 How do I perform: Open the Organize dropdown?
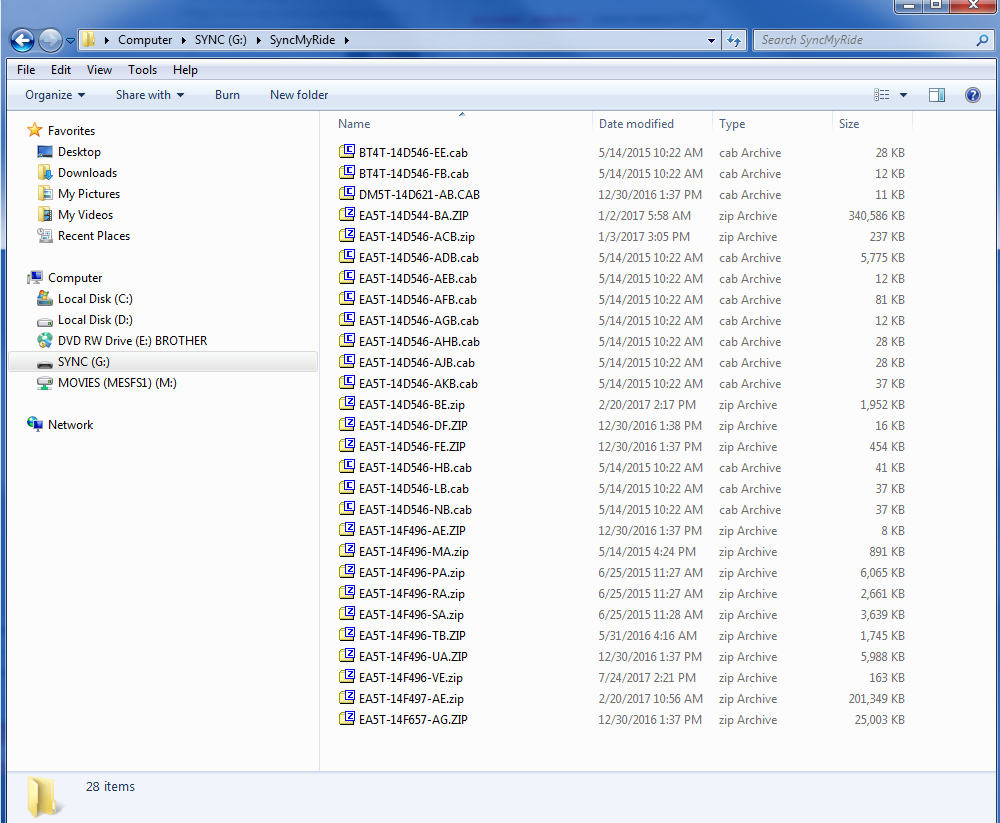pyautogui.click(x=55, y=94)
